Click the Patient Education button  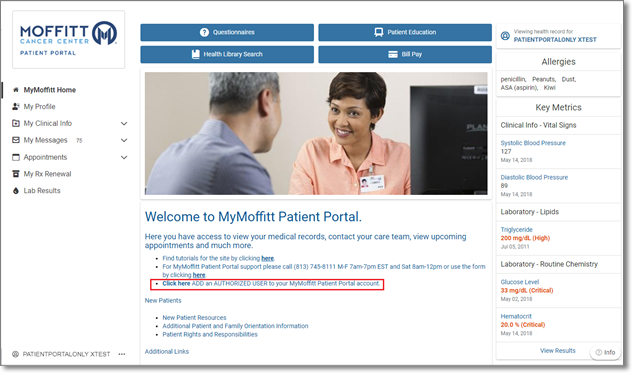(405, 32)
